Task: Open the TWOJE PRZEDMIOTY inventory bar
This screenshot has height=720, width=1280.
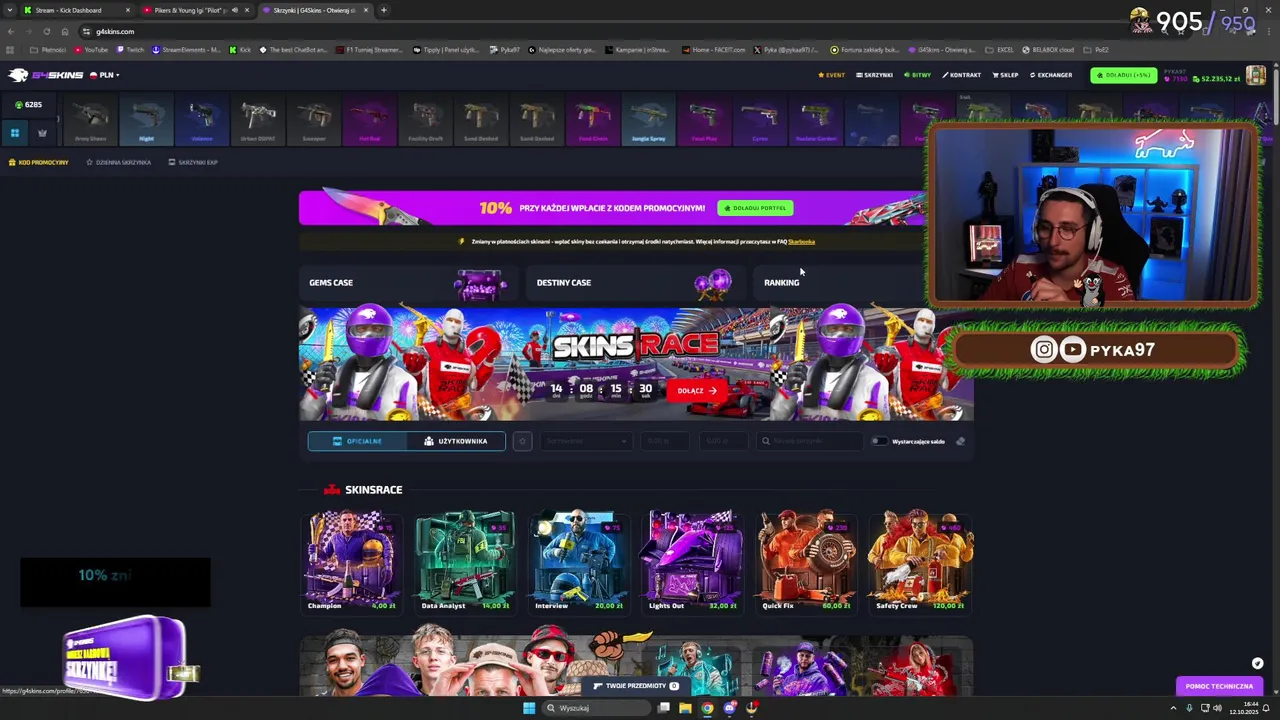Action: (x=636, y=686)
